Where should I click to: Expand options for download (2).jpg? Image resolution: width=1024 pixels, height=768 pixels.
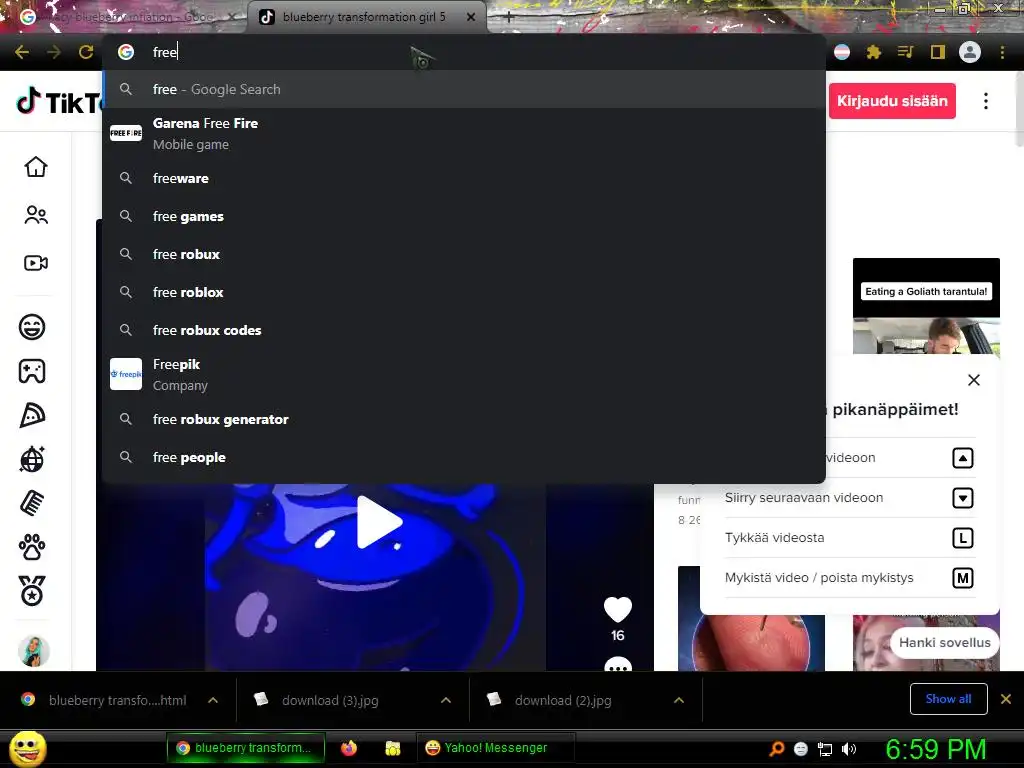click(x=679, y=700)
